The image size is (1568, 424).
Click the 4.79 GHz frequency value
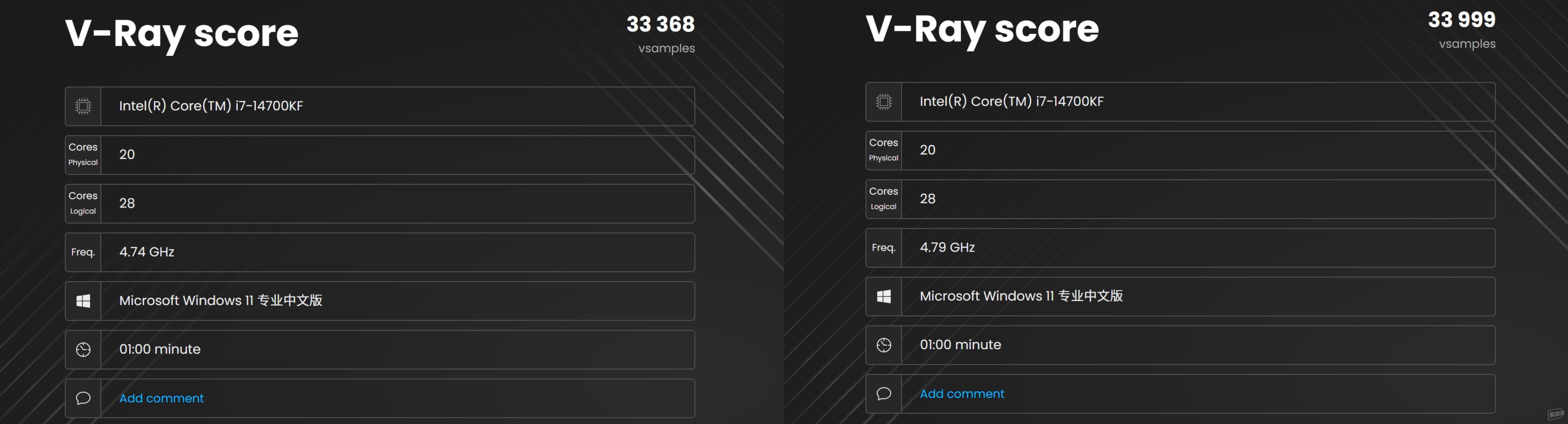pos(947,248)
